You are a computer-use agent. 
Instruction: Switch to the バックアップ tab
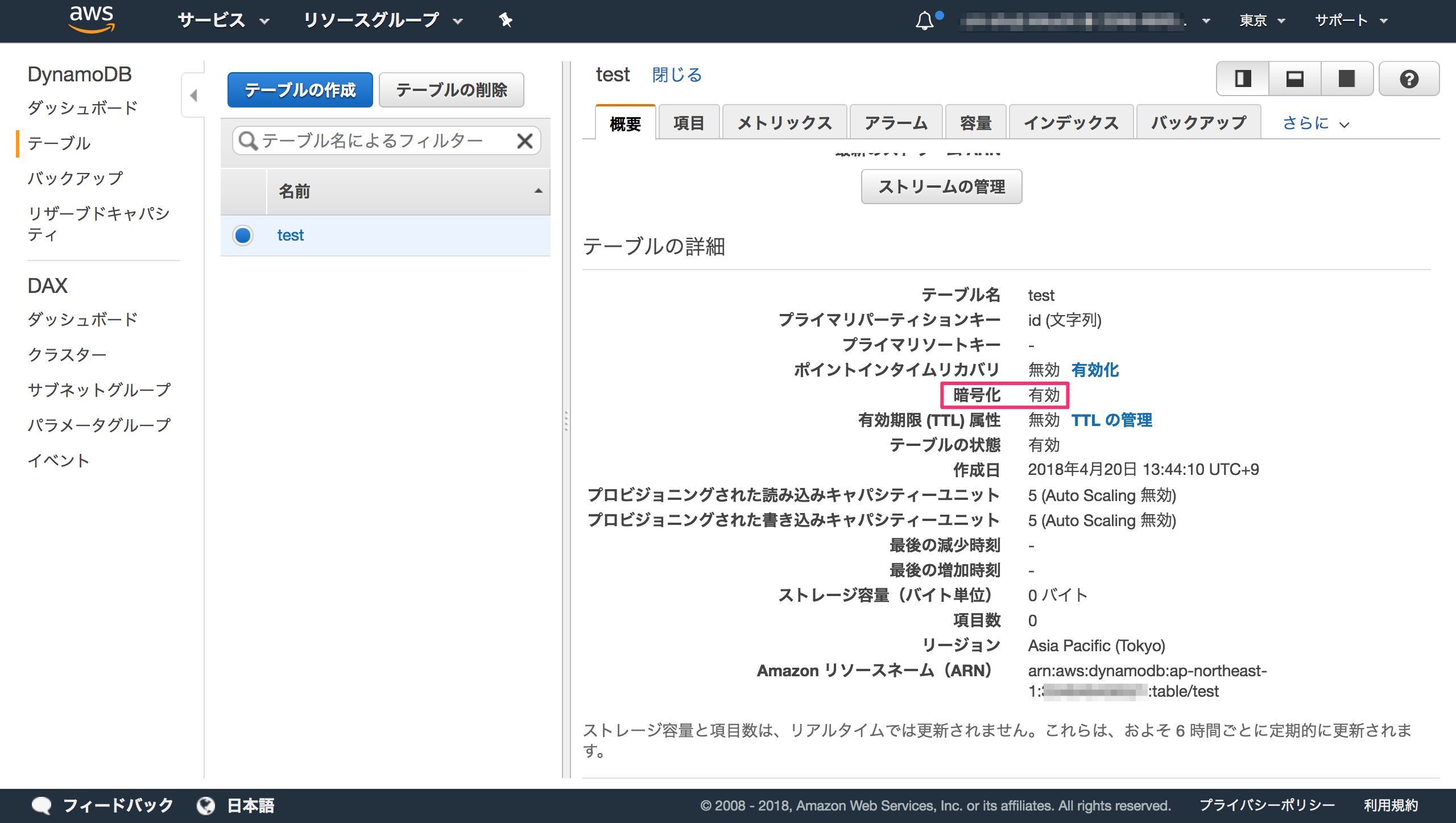tap(1198, 123)
